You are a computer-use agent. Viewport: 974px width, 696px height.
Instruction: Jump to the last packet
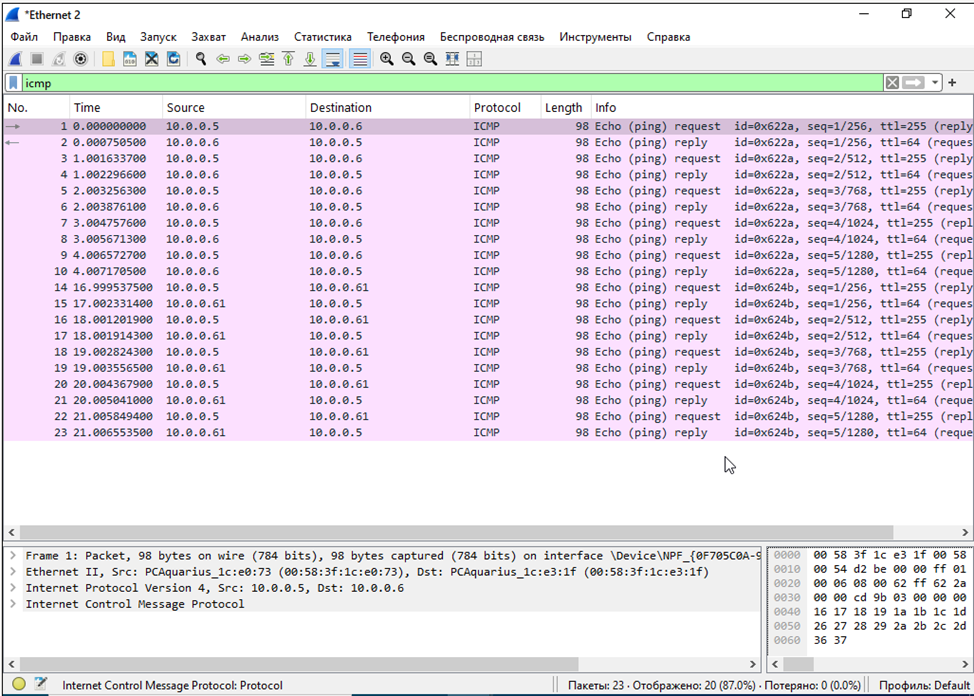click(310, 59)
